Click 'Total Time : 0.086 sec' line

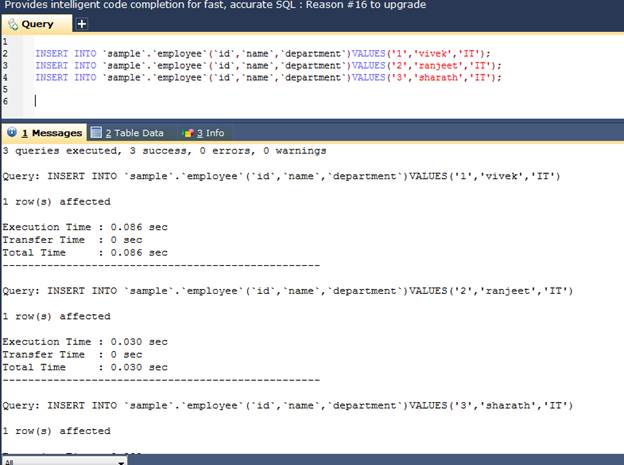pyautogui.click(x=85, y=253)
